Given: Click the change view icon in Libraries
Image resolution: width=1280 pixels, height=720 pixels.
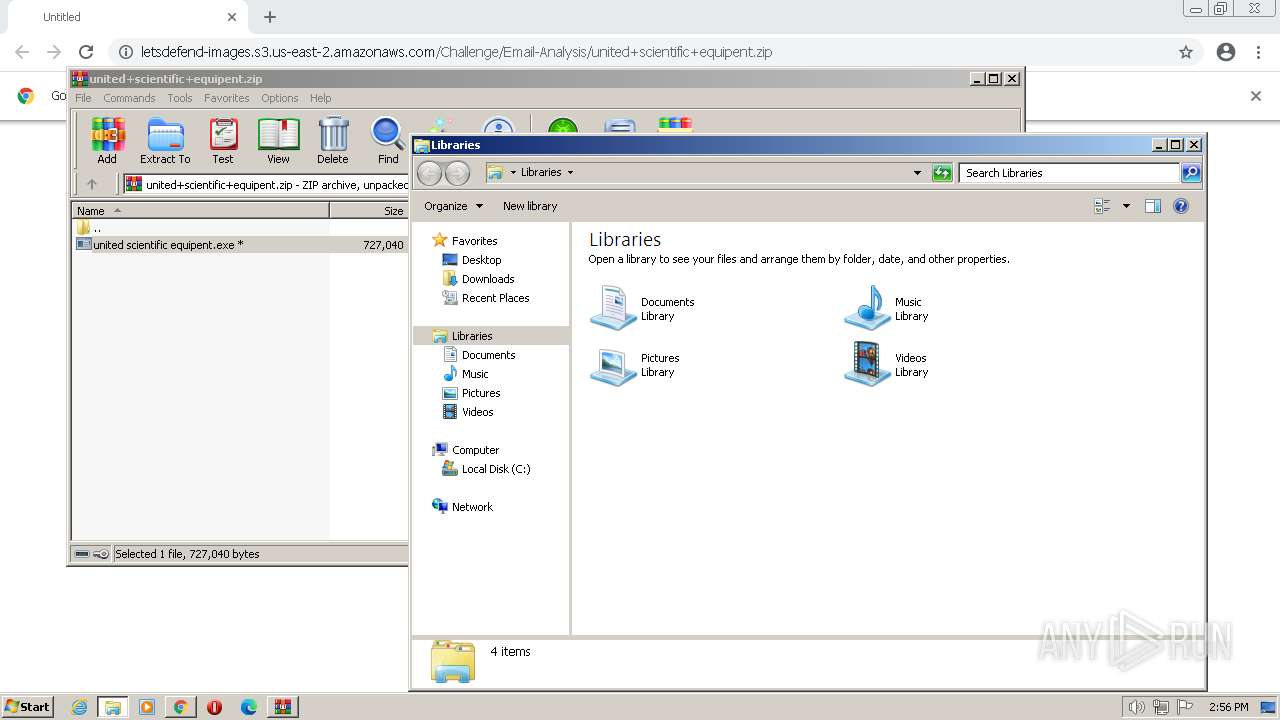Looking at the screenshot, I should coord(1102,206).
